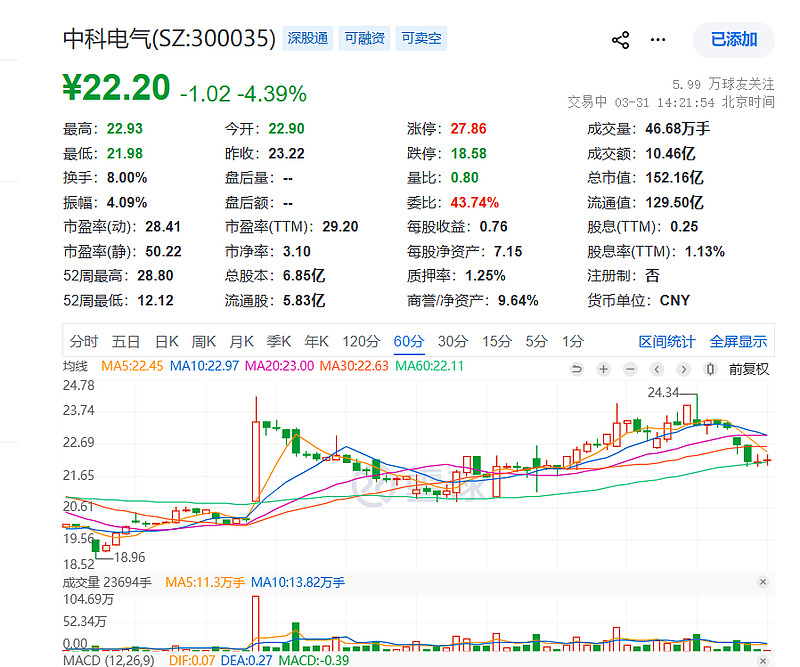Click the 货币单位 CNY value
Viewport: 800px width, 667px height.
tap(674, 300)
